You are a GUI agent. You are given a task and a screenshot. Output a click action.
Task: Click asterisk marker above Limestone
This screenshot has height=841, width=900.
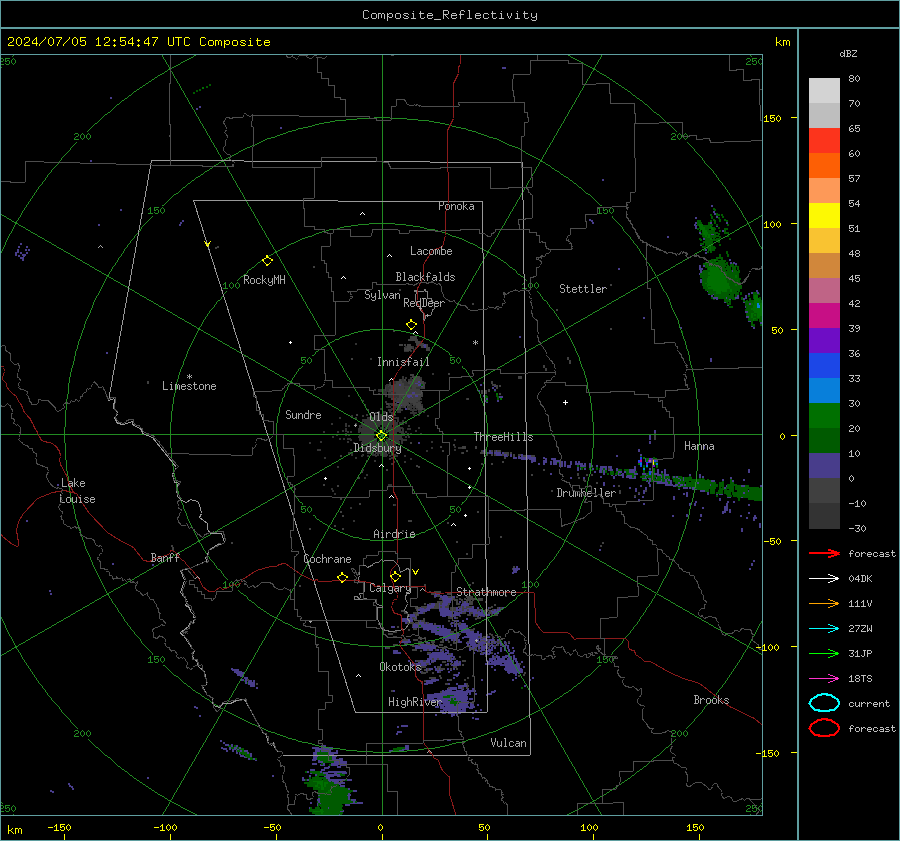click(x=189, y=377)
